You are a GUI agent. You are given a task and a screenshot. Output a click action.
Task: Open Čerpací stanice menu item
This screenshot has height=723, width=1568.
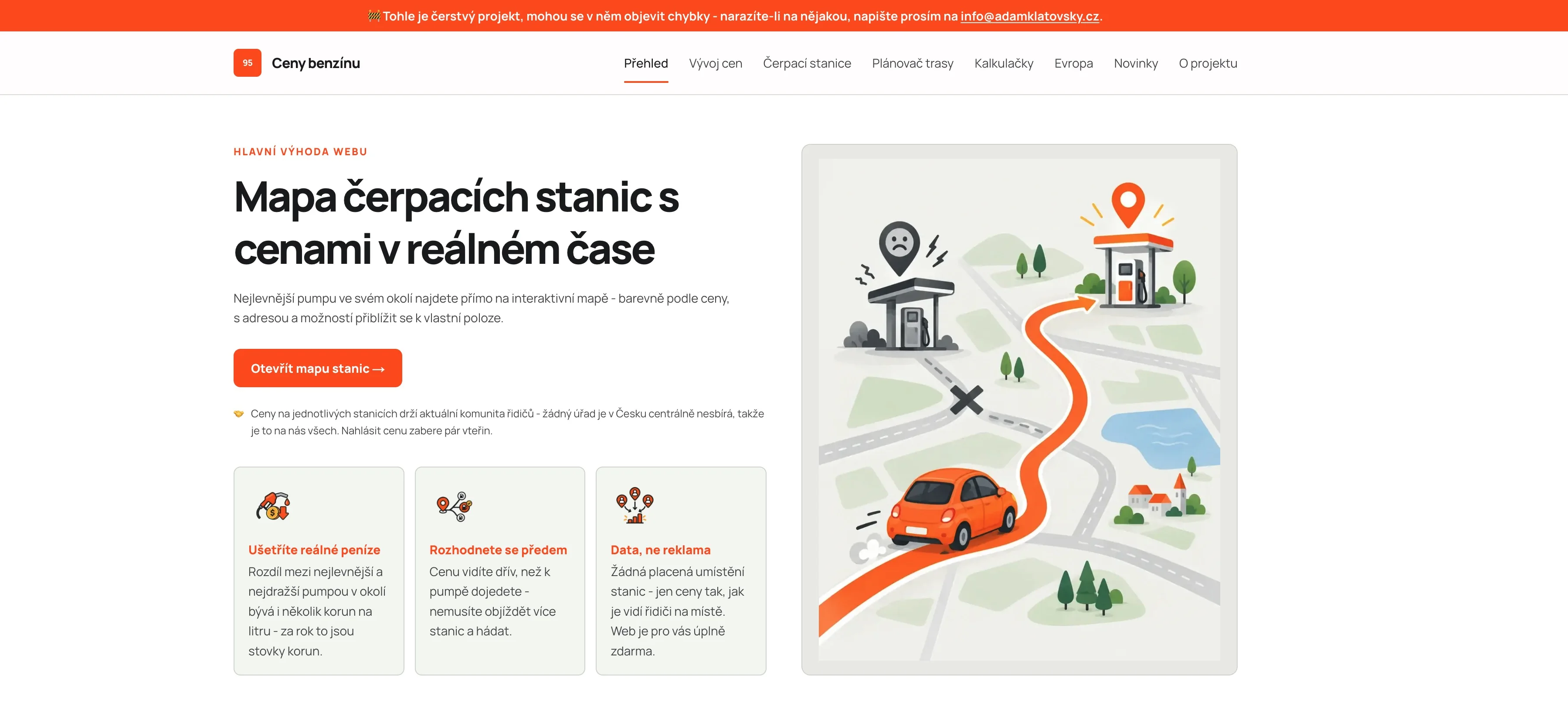(x=807, y=63)
